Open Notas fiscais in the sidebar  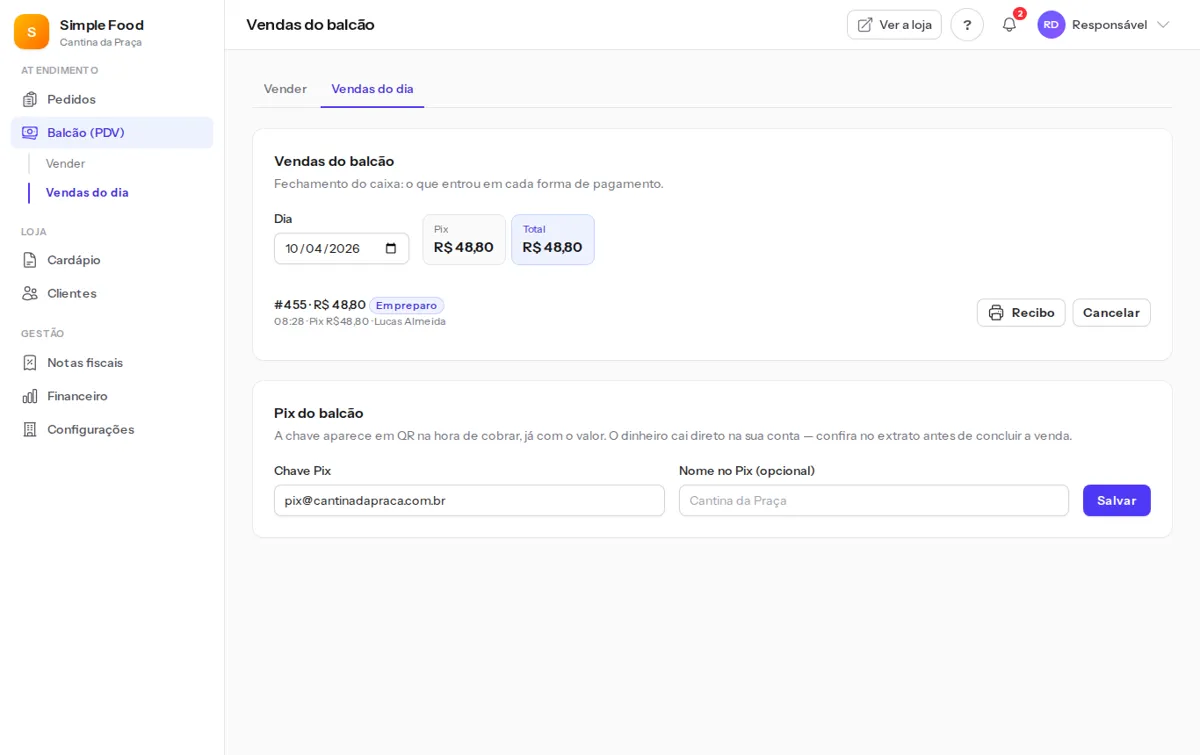coord(112,362)
